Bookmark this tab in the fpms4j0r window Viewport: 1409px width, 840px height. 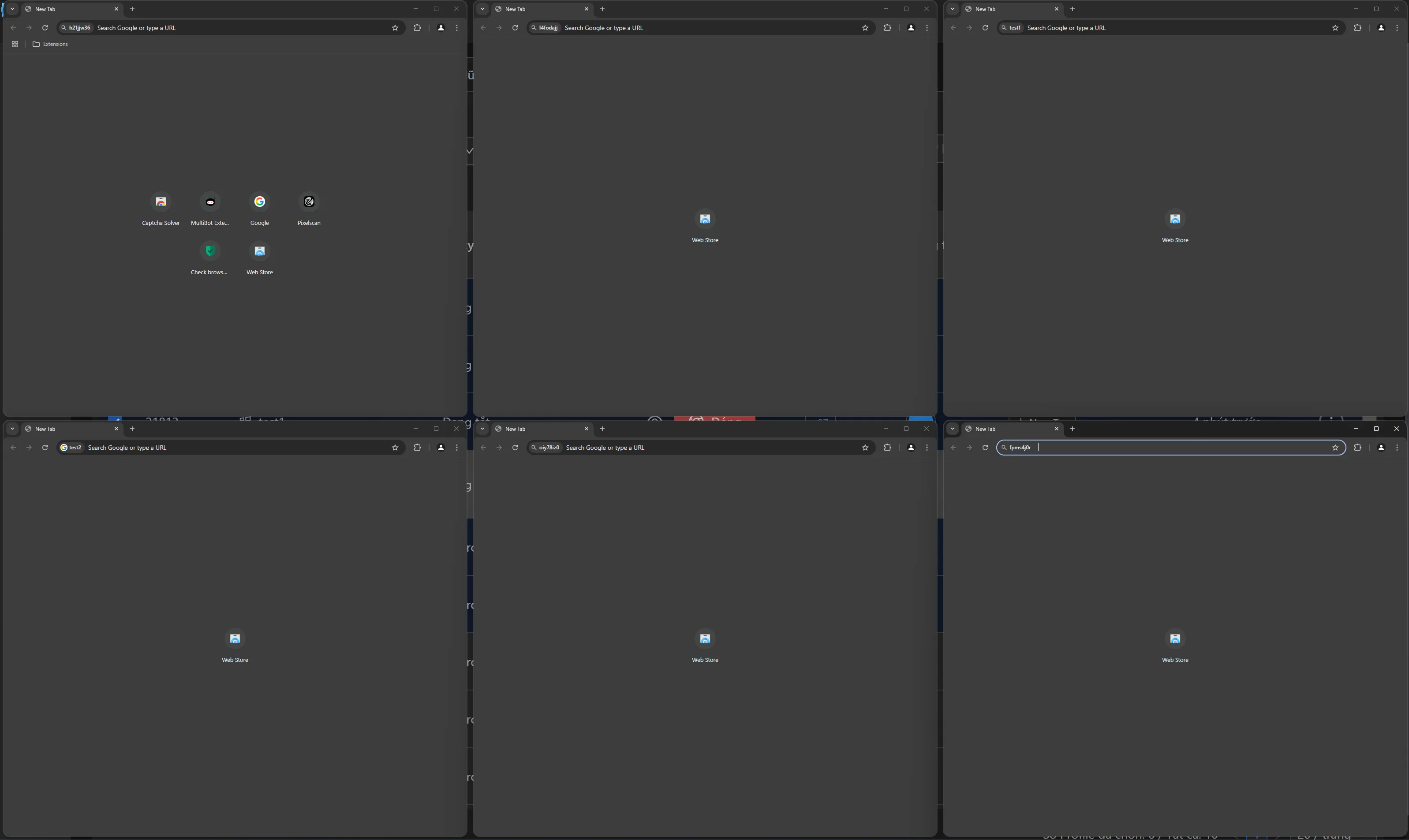(x=1336, y=447)
